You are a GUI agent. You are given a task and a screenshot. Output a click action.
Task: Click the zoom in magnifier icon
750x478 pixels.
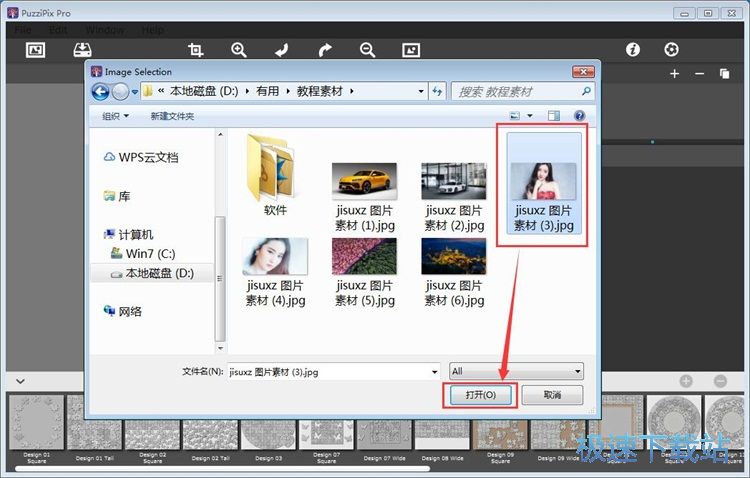(x=239, y=49)
